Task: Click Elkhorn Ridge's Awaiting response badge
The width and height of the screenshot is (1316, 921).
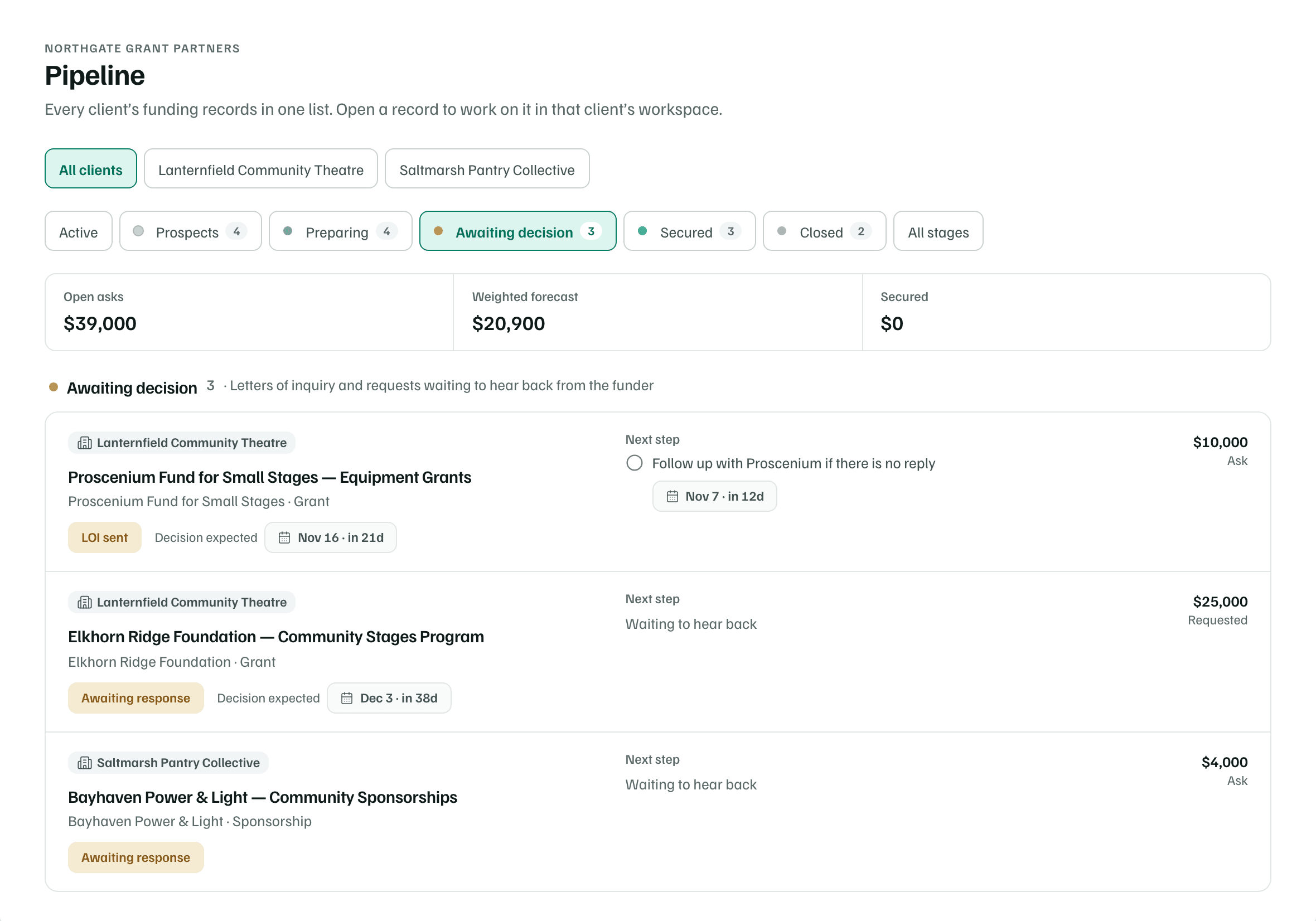Action: [x=136, y=698]
